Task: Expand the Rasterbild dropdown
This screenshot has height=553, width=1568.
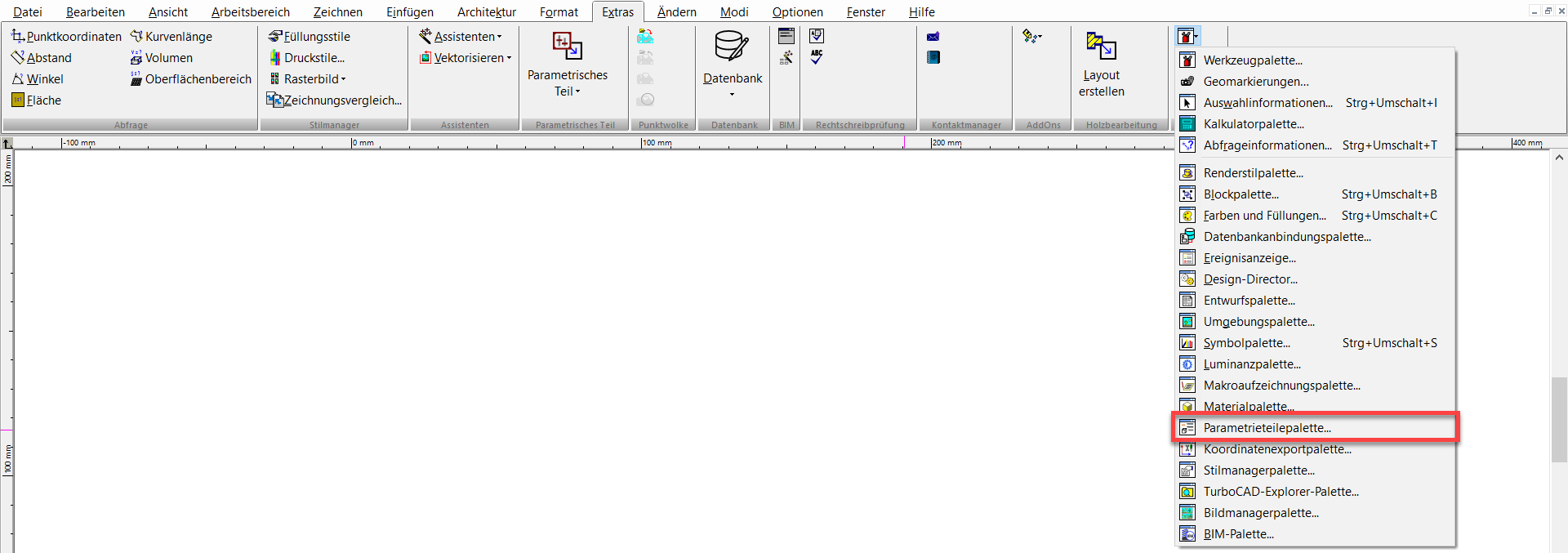Action: (x=343, y=79)
